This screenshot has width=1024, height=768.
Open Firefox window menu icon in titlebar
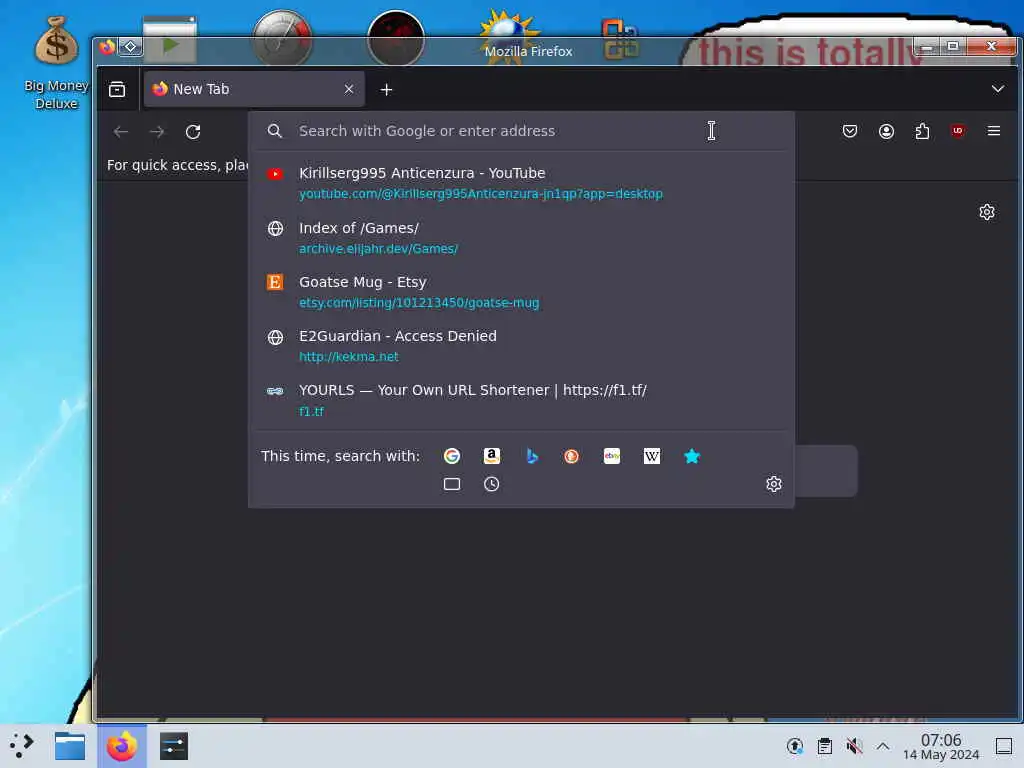pos(107,47)
